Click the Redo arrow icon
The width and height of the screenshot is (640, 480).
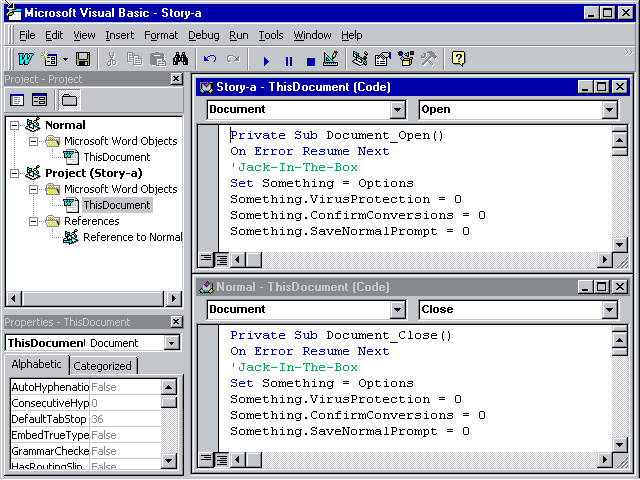(x=233, y=59)
